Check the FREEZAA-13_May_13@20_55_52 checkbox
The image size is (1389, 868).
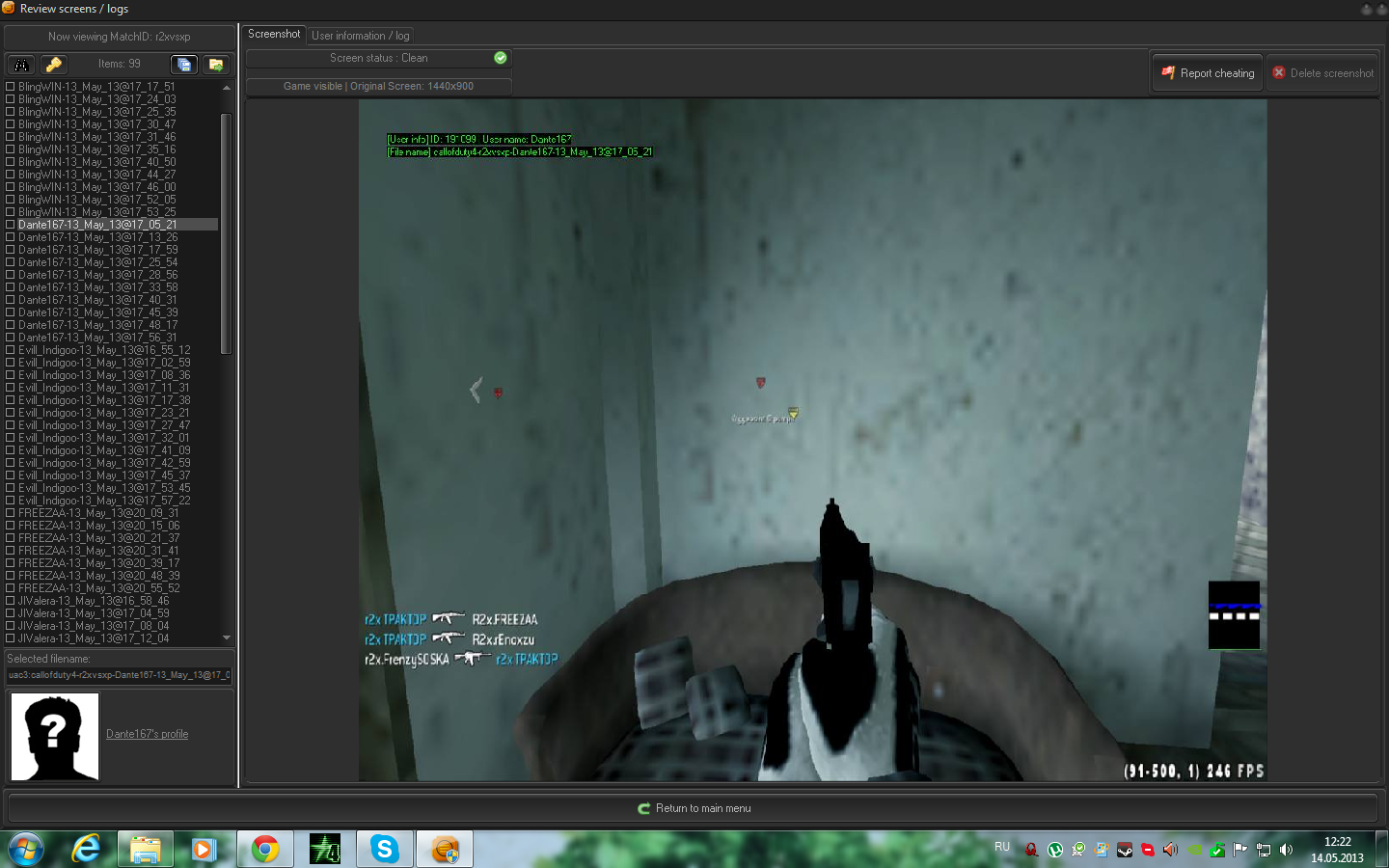11,588
